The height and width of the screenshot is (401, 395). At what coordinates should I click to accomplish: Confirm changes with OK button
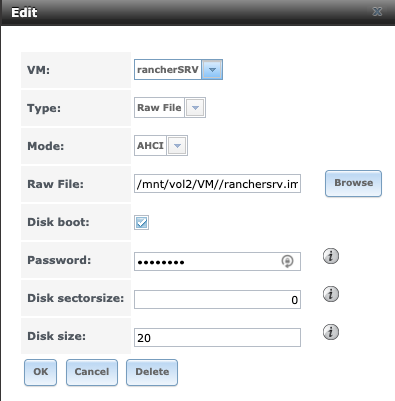tap(40, 372)
